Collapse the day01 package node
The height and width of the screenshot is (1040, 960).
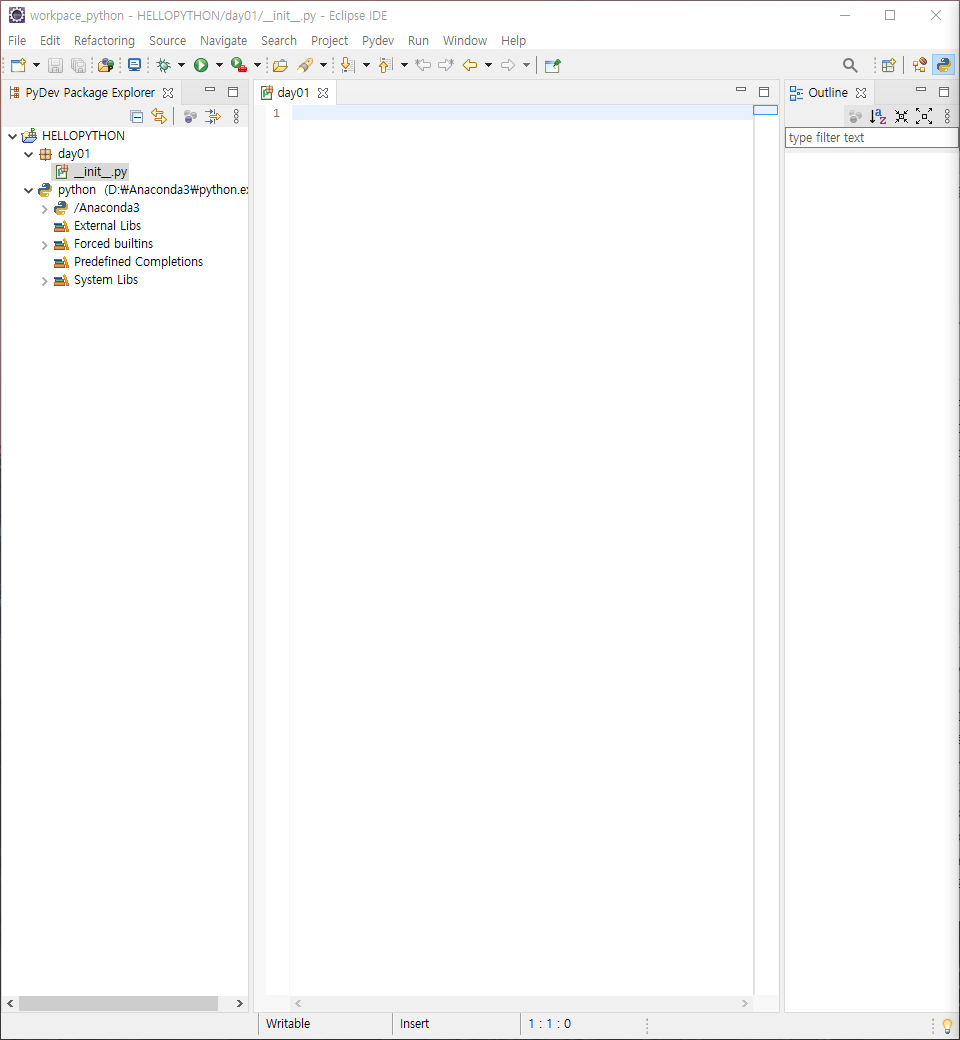click(x=29, y=154)
